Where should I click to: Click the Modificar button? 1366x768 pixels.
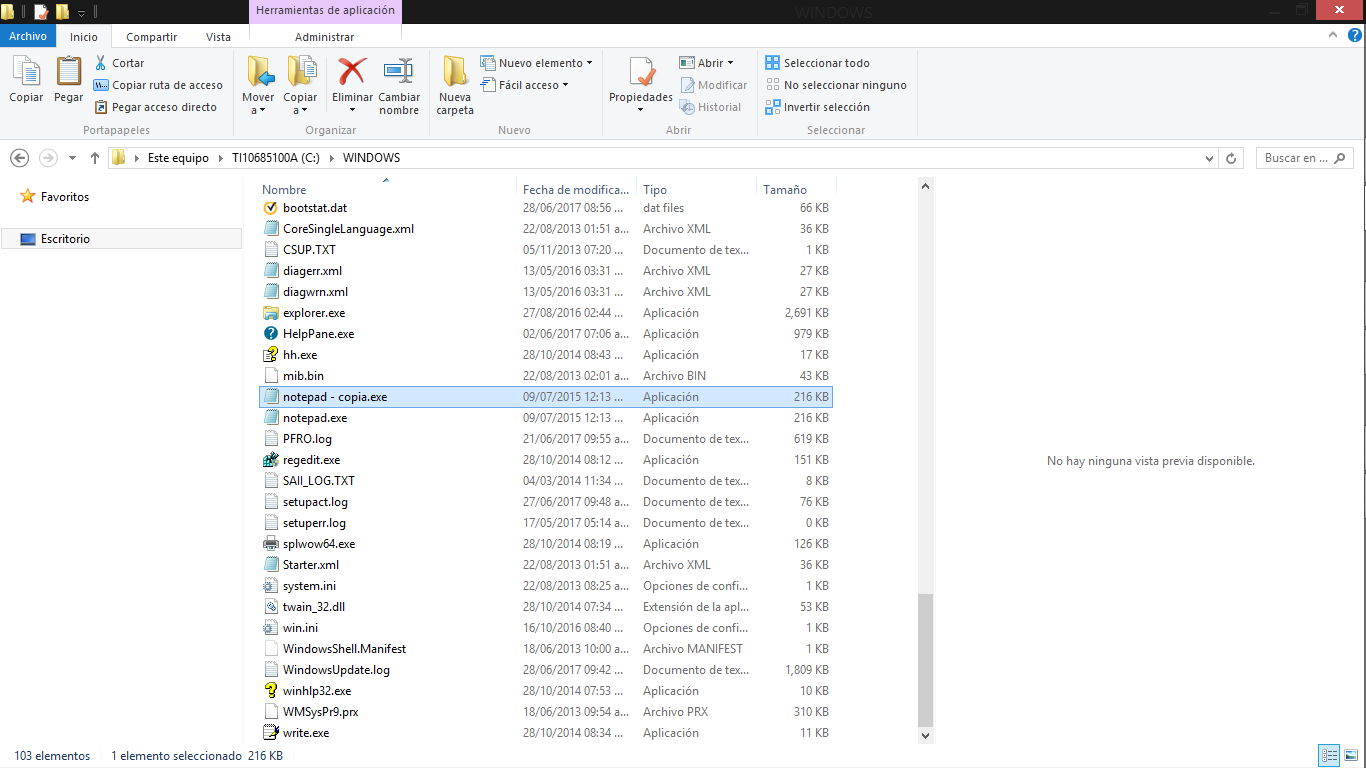[x=713, y=85]
